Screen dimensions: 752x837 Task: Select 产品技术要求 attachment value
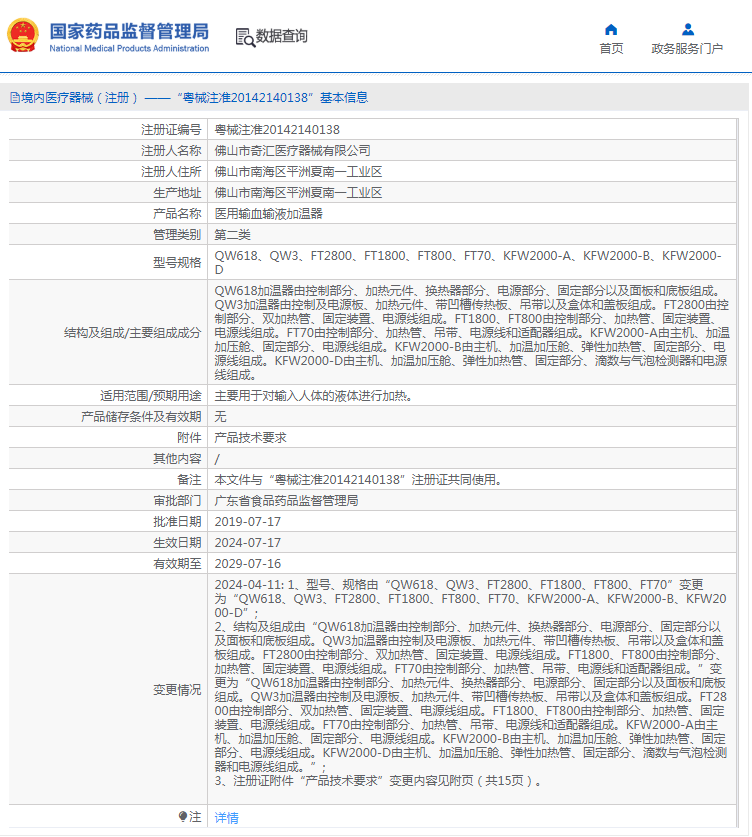pos(250,438)
